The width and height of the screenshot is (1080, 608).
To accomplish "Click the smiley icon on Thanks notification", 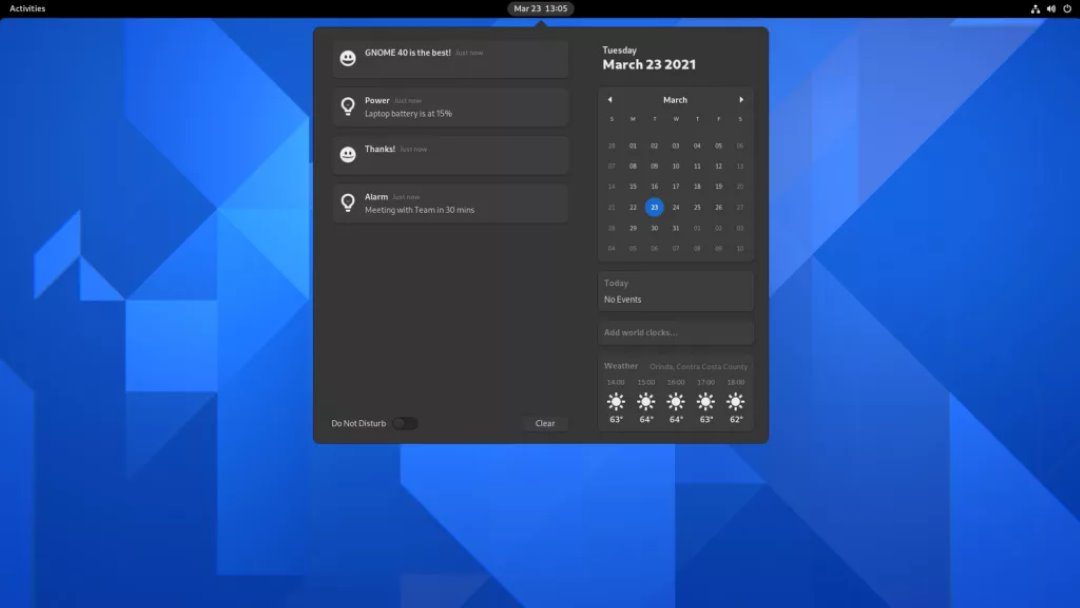I will coord(348,155).
